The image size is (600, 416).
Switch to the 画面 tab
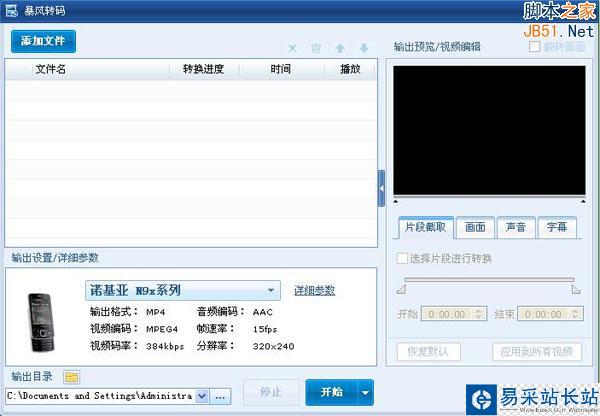pos(475,227)
